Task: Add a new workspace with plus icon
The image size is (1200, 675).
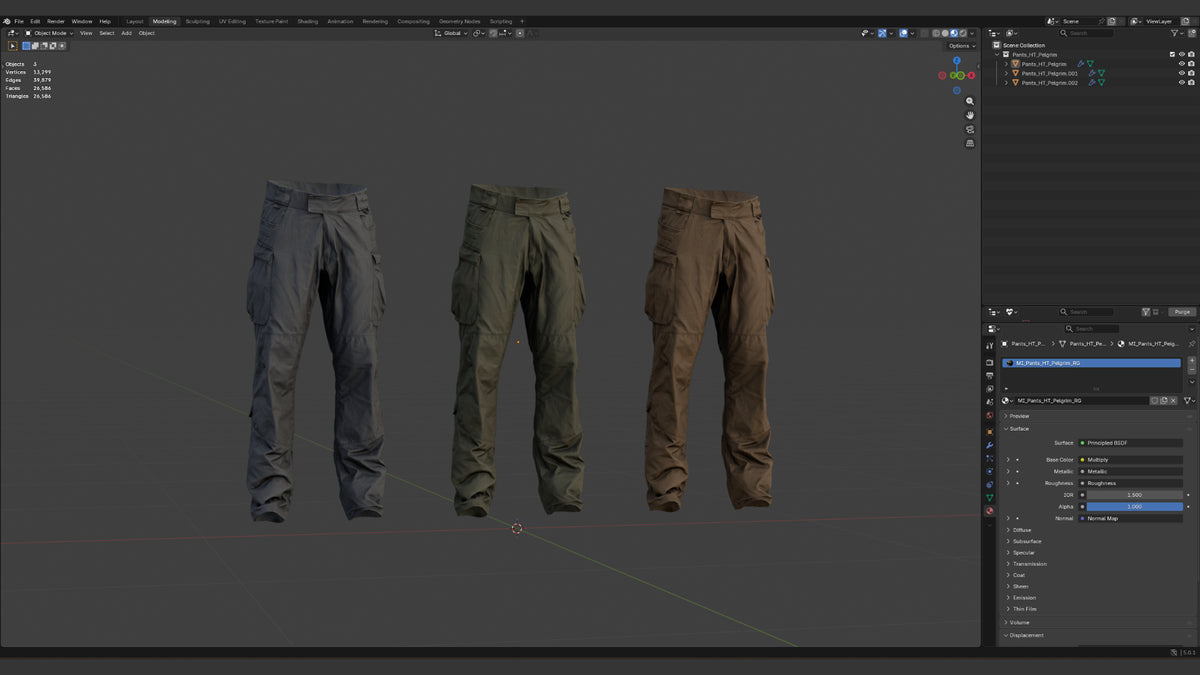Action: (x=522, y=21)
